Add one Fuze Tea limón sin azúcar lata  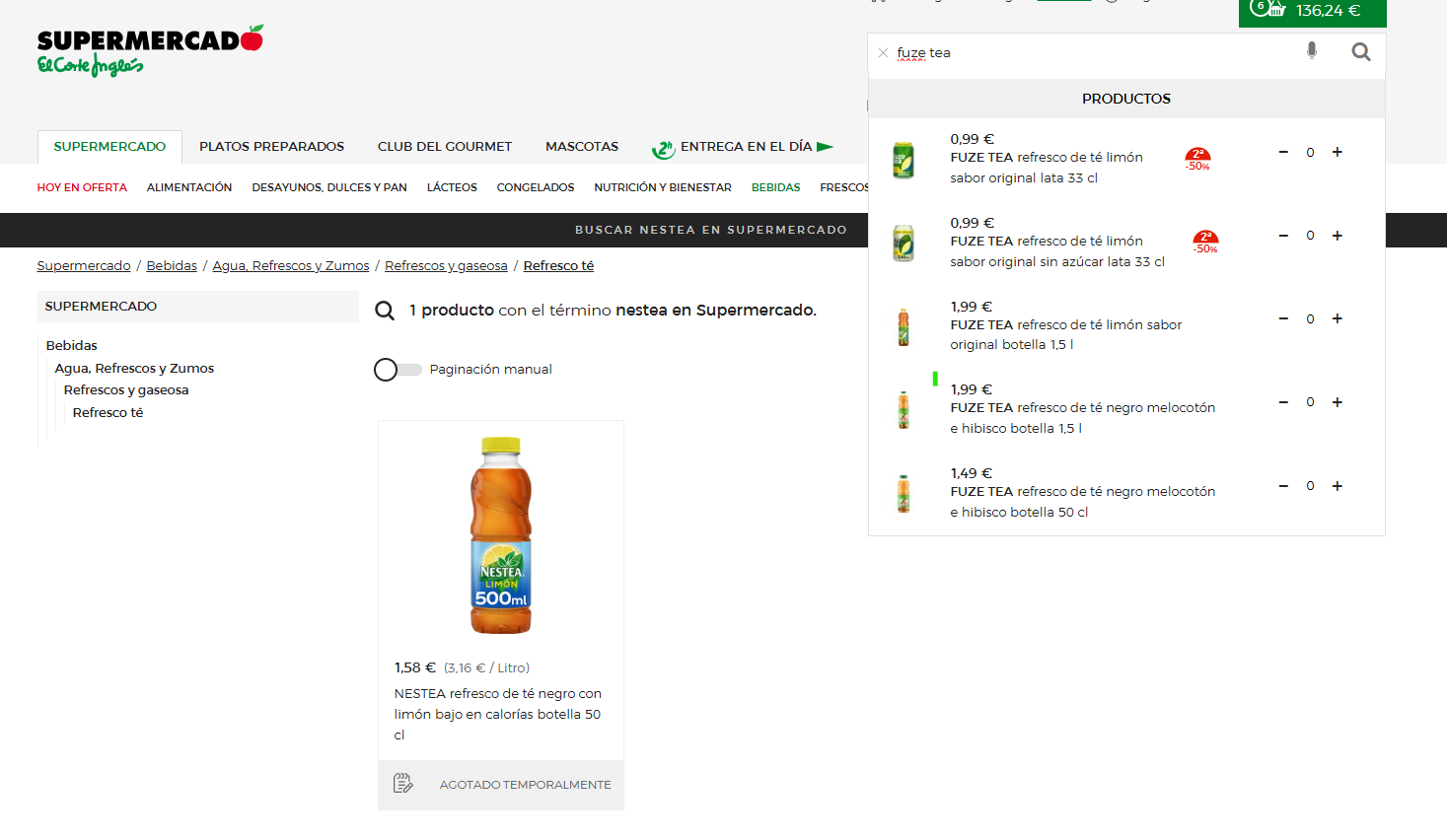point(1338,236)
